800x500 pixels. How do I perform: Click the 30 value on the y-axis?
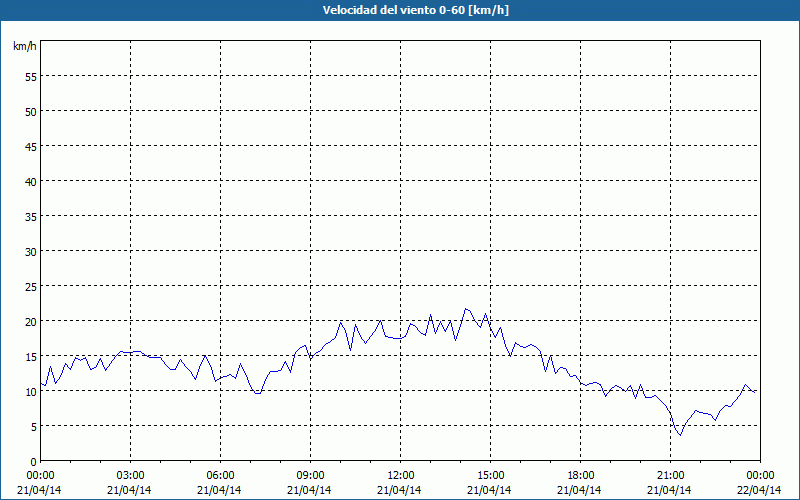pos(31,252)
